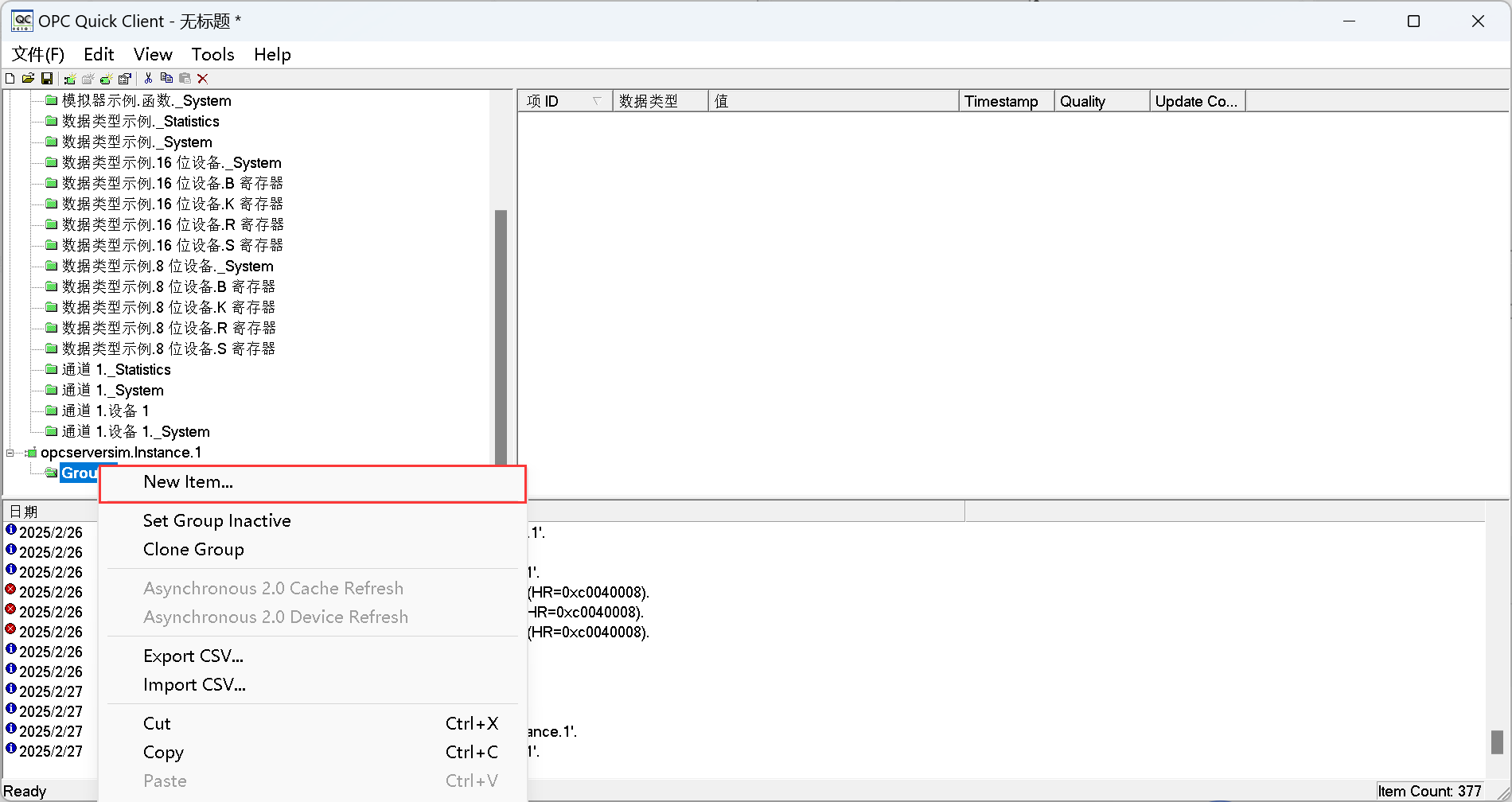The width and height of the screenshot is (1512, 802).
Task: Click the Copy toolbar icon
Action: coord(166,78)
